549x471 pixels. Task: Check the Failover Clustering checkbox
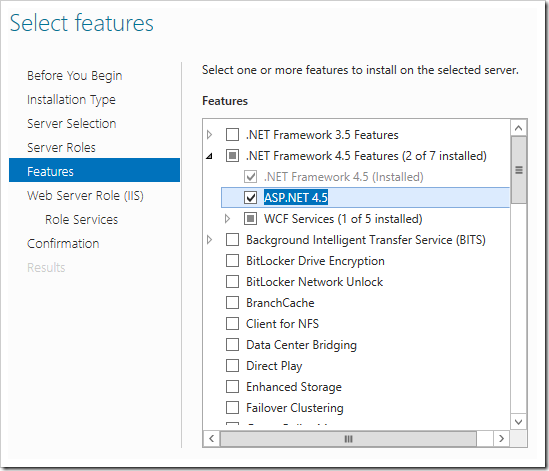click(232, 408)
